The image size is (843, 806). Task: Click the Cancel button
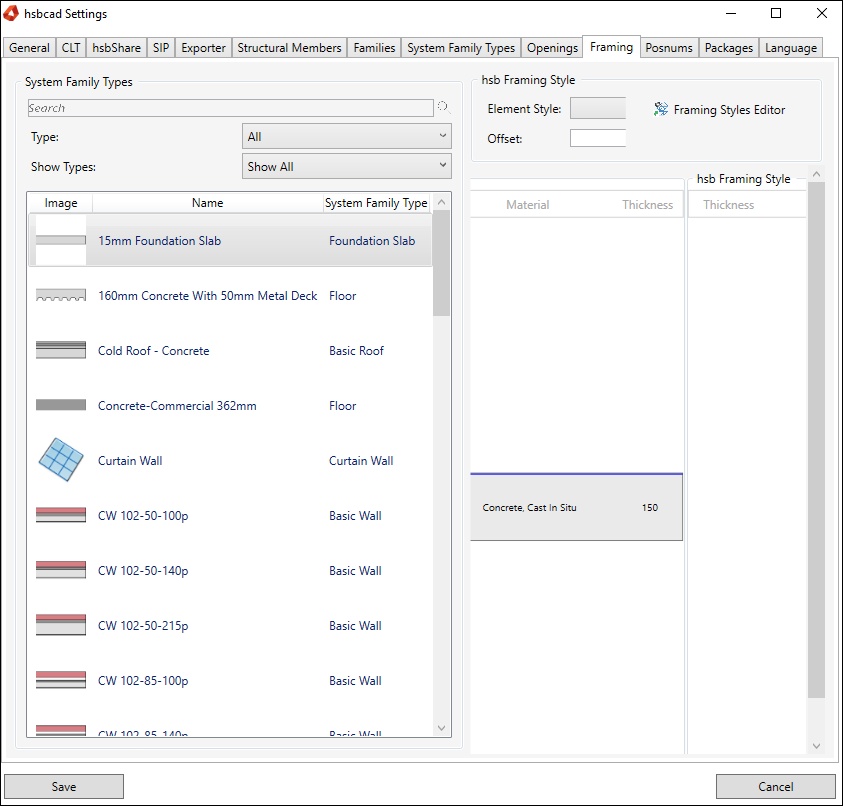pos(775,786)
